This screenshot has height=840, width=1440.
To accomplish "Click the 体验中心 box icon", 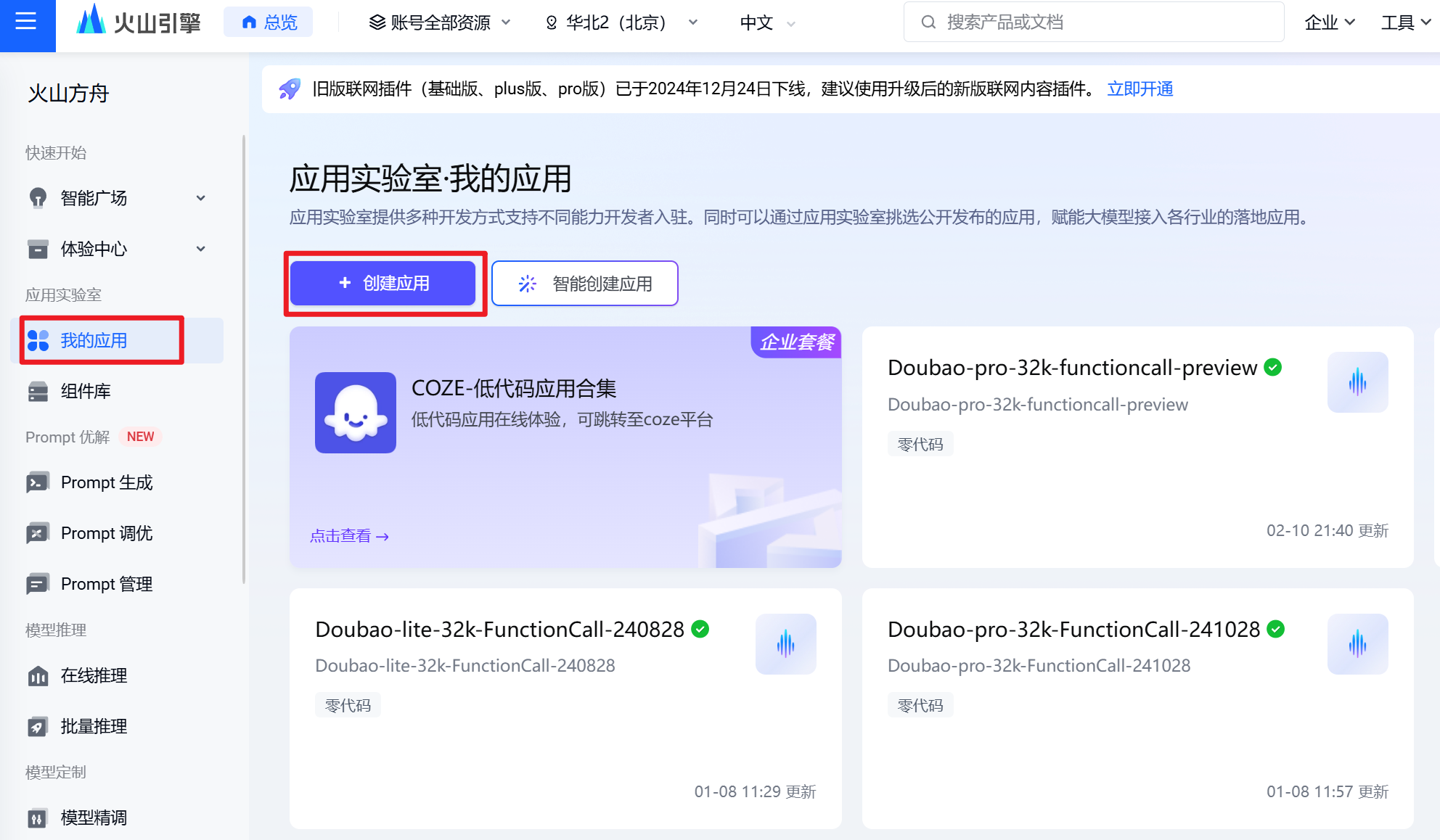I will point(38,249).
